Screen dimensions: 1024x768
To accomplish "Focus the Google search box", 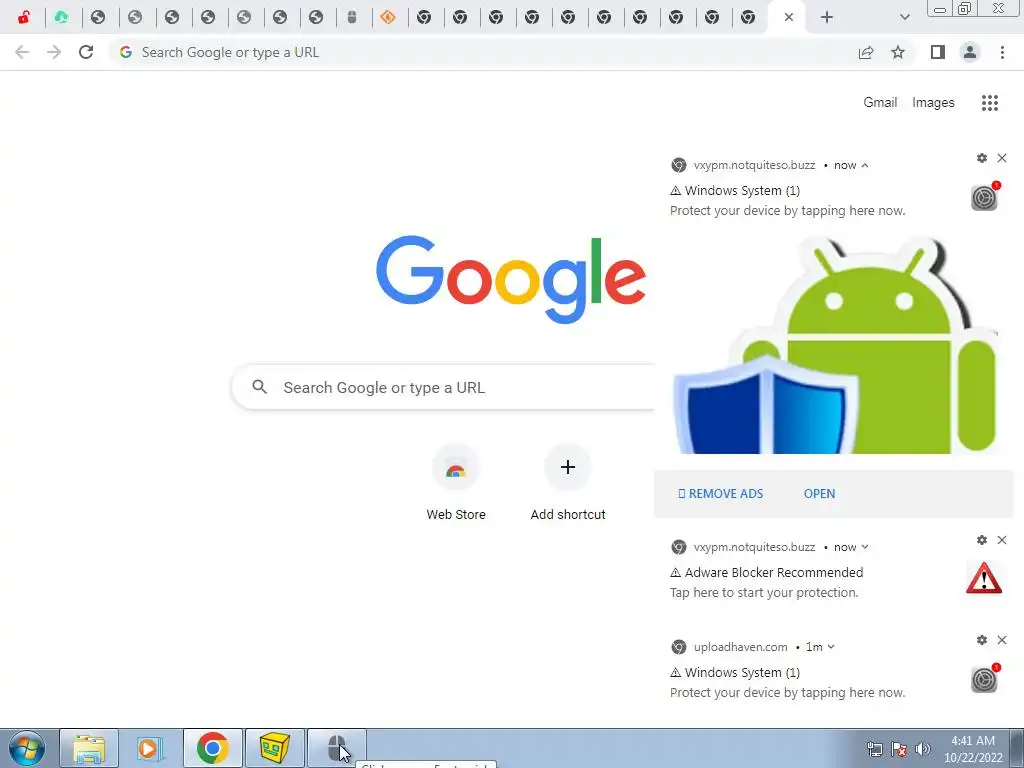I will pos(444,387).
